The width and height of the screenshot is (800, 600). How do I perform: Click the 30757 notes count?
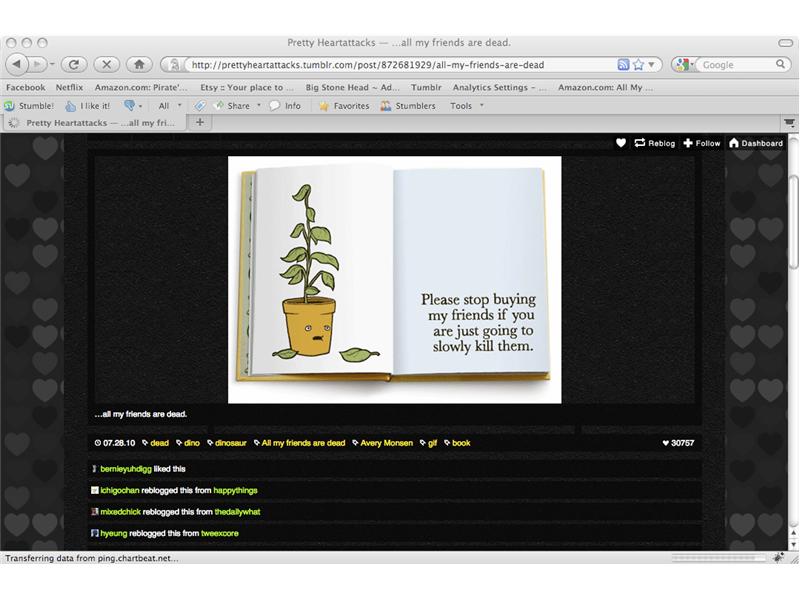(x=678, y=443)
